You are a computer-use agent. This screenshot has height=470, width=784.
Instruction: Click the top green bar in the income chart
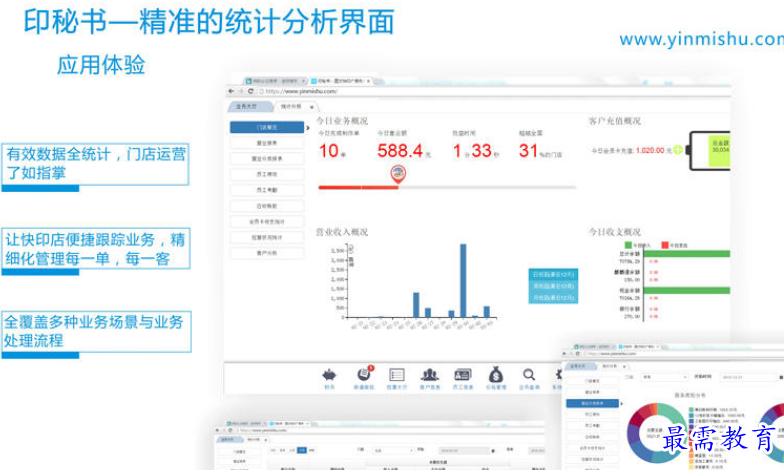click(x=687, y=254)
